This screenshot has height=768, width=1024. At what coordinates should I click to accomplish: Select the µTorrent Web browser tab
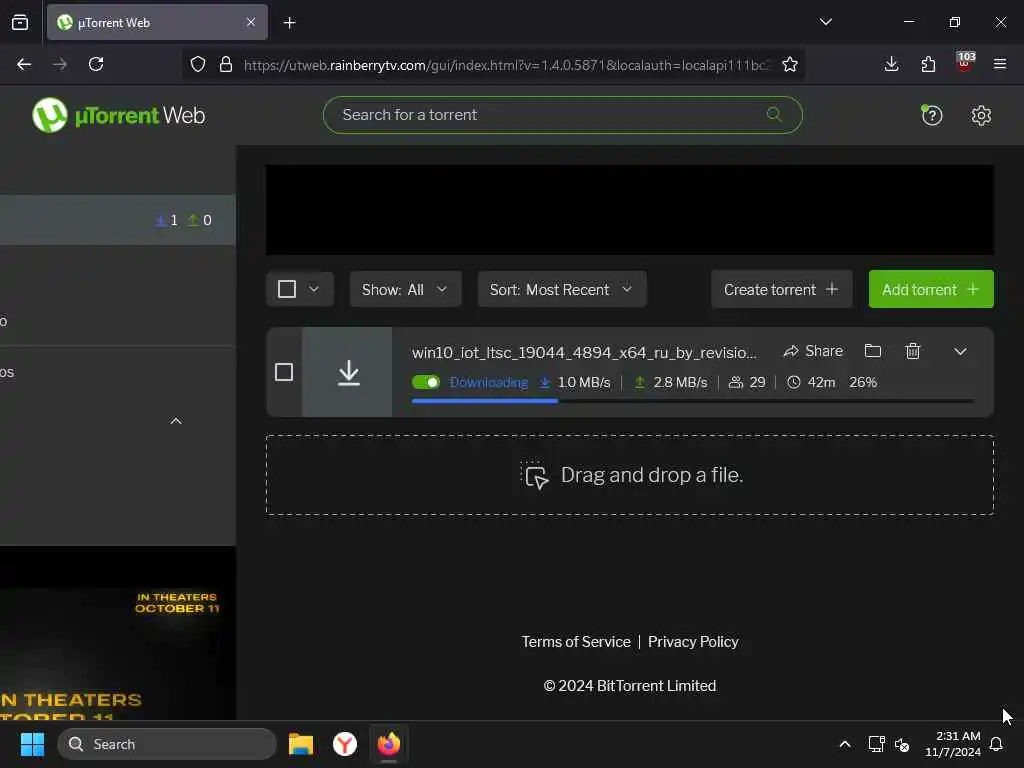point(157,22)
